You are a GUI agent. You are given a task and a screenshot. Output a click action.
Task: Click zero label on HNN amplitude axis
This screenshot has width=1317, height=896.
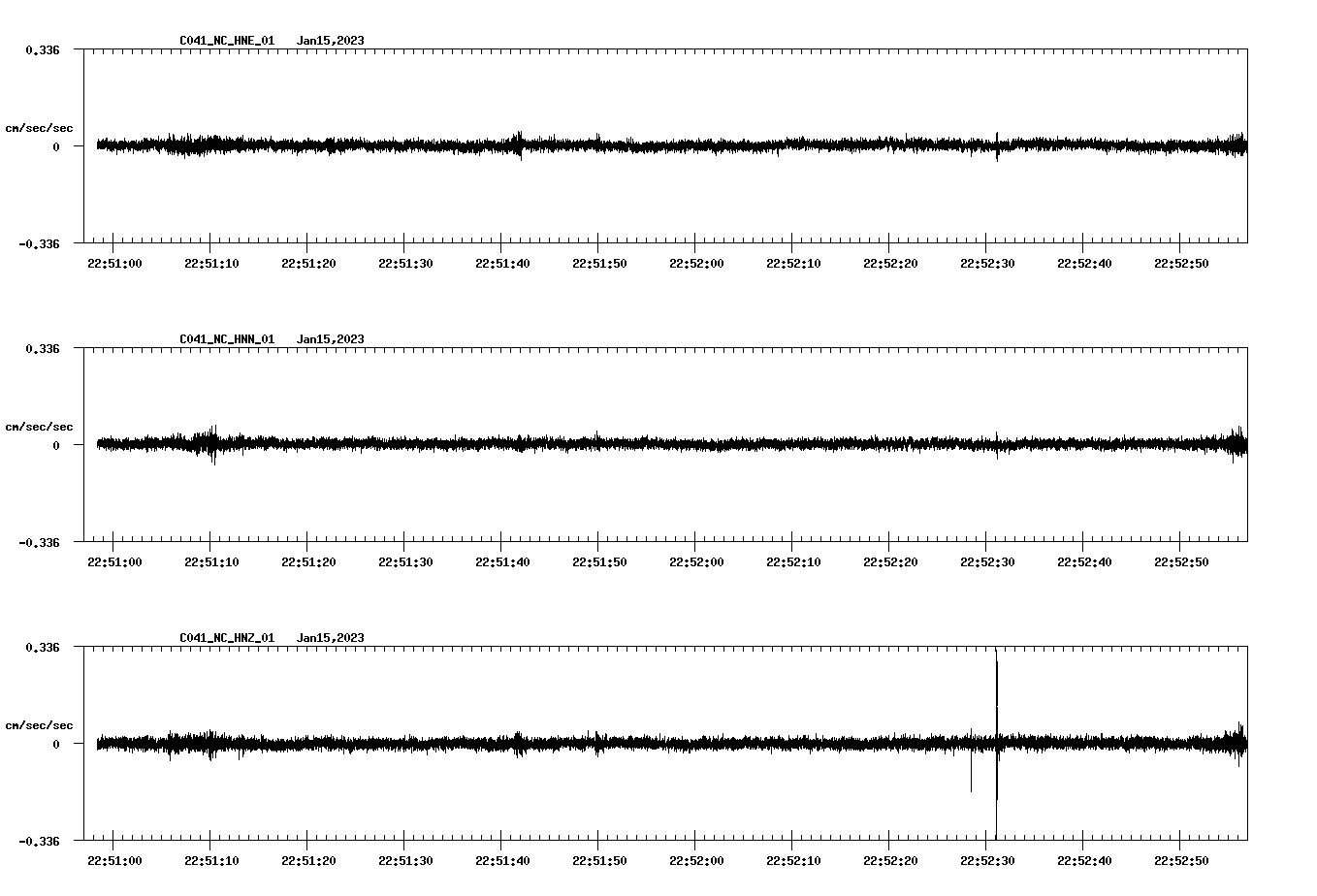coord(56,445)
